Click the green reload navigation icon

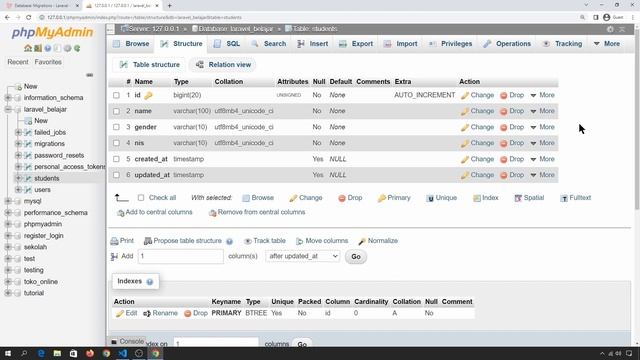(77, 48)
